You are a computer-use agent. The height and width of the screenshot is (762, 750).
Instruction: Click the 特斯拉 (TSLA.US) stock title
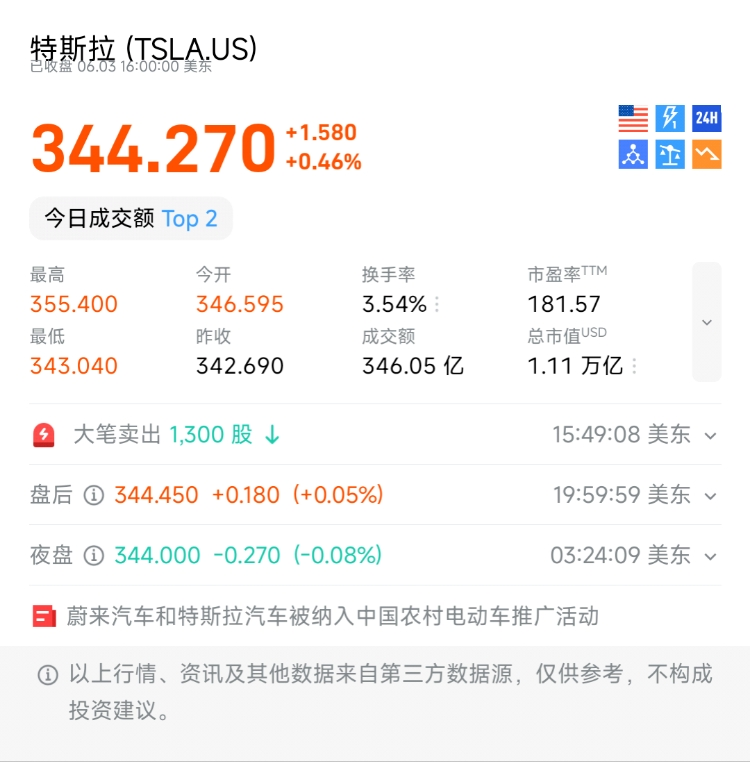tap(144, 48)
